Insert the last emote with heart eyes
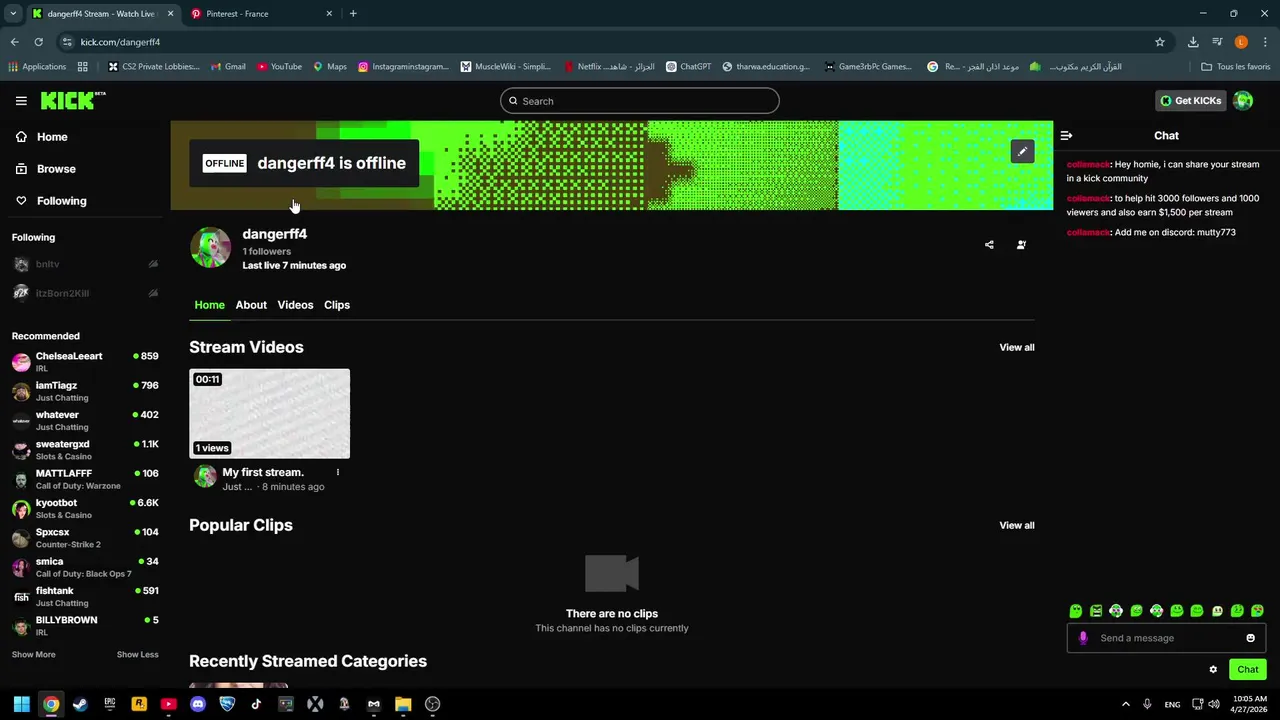Screen dimensions: 1280x720 point(1257,611)
